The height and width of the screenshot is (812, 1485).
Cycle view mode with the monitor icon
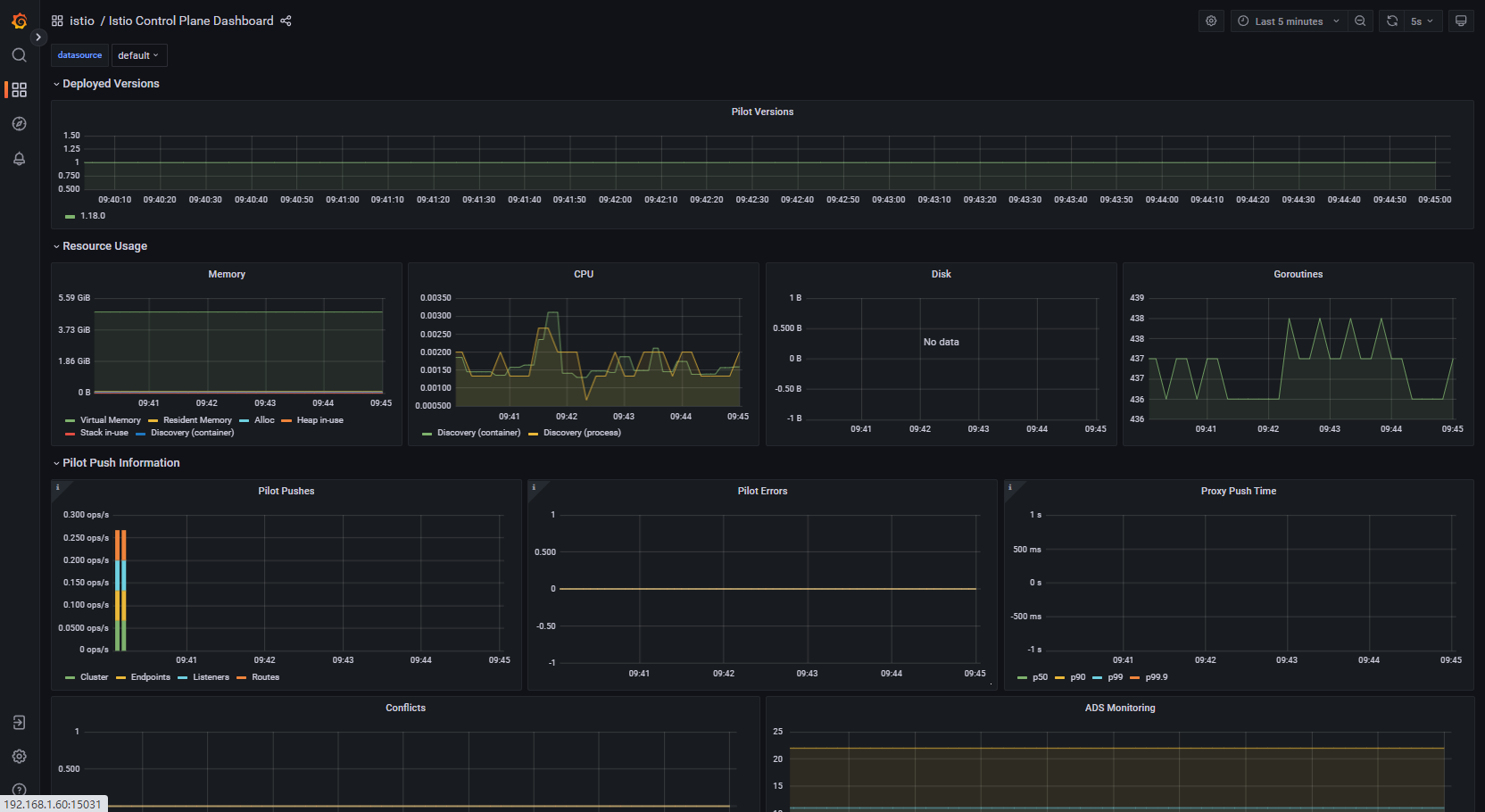[x=1461, y=21]
